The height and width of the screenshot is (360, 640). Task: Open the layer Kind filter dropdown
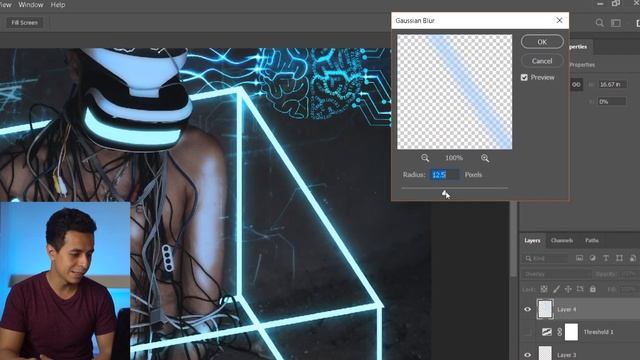click(546, 258)
